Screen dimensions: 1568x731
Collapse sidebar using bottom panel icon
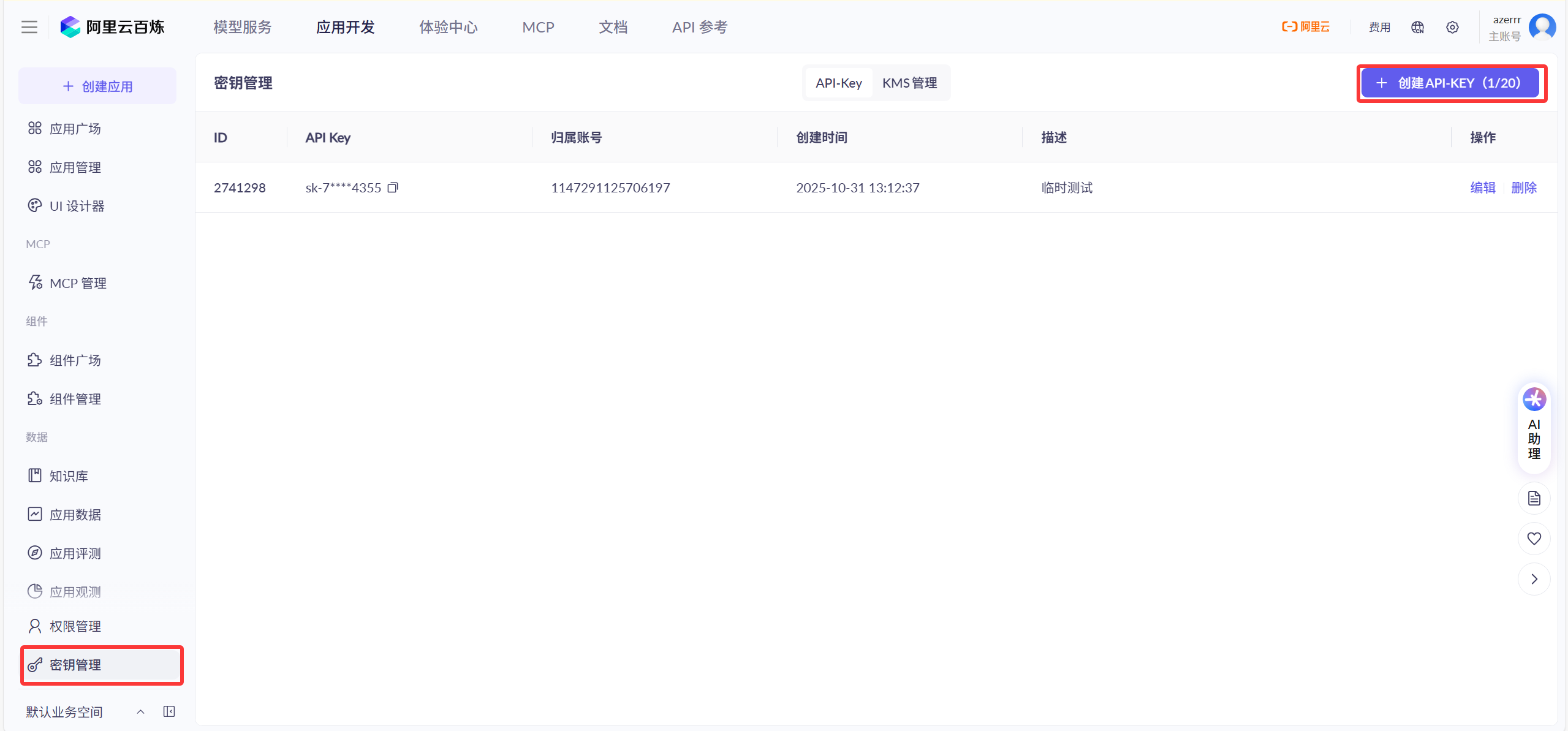(169, 711)
